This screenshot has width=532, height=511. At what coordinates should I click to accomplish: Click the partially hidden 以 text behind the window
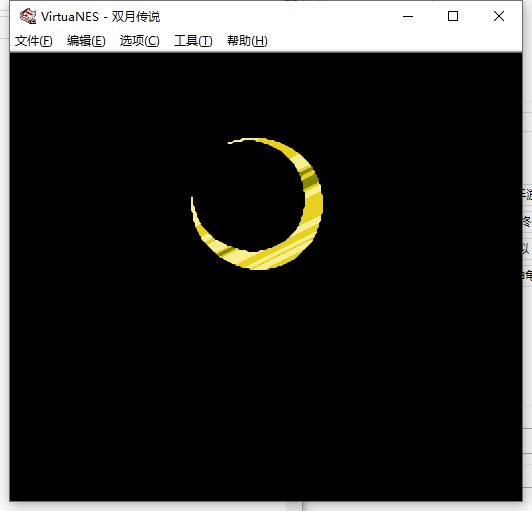pos(526,249)
